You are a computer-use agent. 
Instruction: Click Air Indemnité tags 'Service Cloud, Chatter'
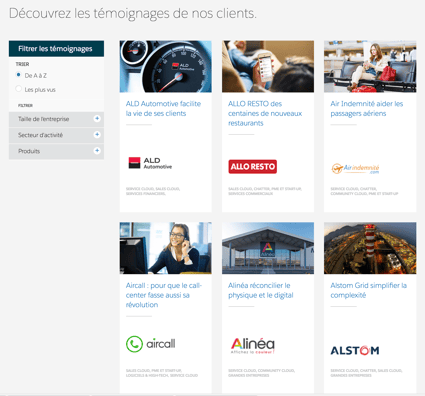coord(364,191)
